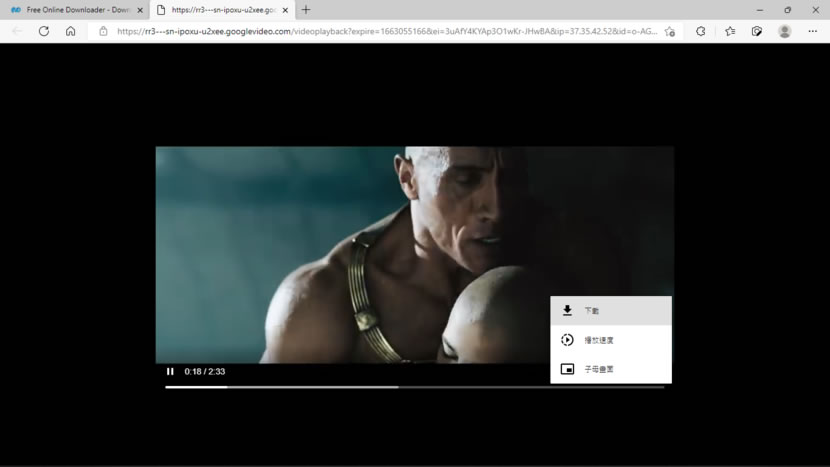The height and width of the screenshot is (467, 830).
Task: Click the 0:18 / 2:33 time display
Action: [x=205, y=371]
